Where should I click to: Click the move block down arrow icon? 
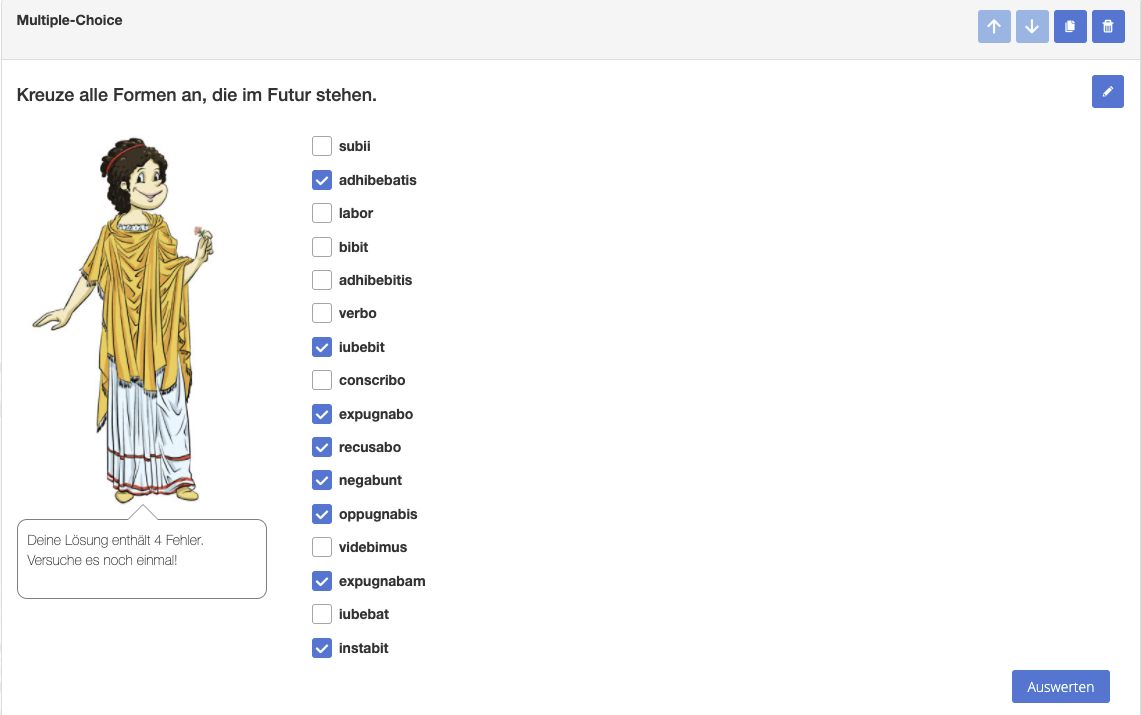coord(1032,27)
